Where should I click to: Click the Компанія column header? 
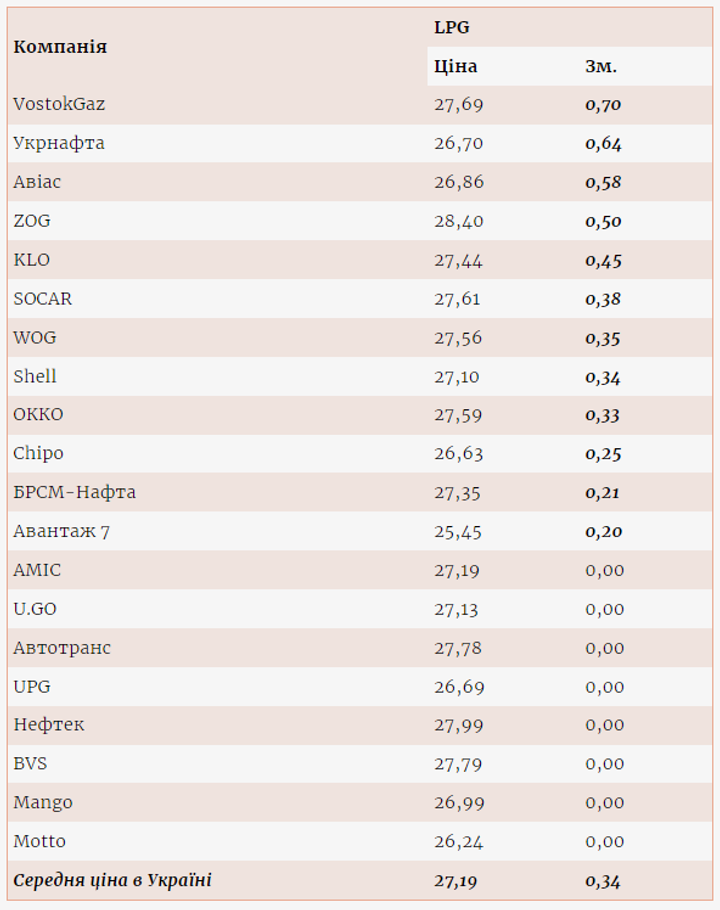click(x=60, y=47)
